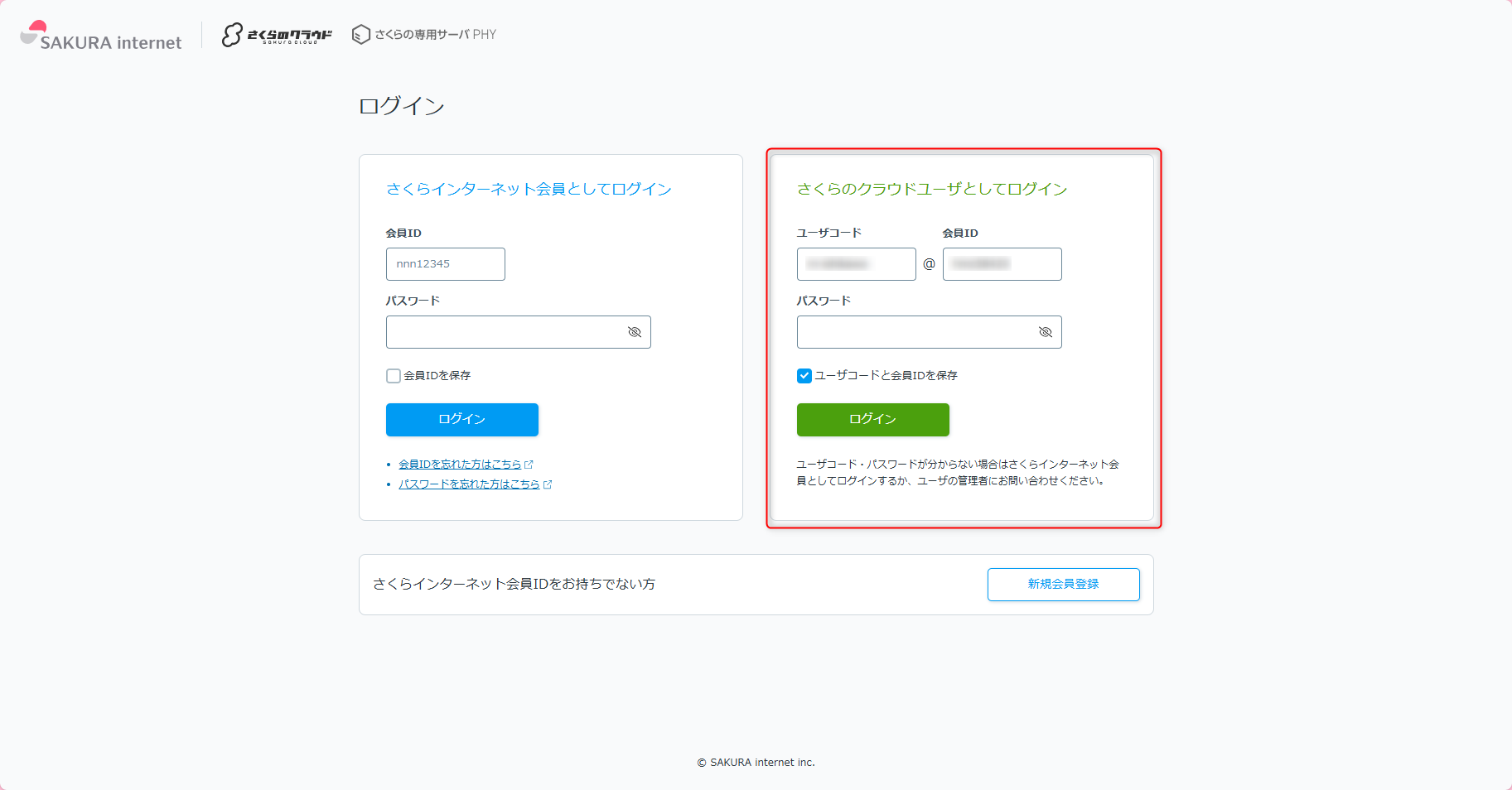Follow the 会員IDを忘れた方はこちら link
The width and height of the screenshot is (1512, 790).
pos(461,464)
